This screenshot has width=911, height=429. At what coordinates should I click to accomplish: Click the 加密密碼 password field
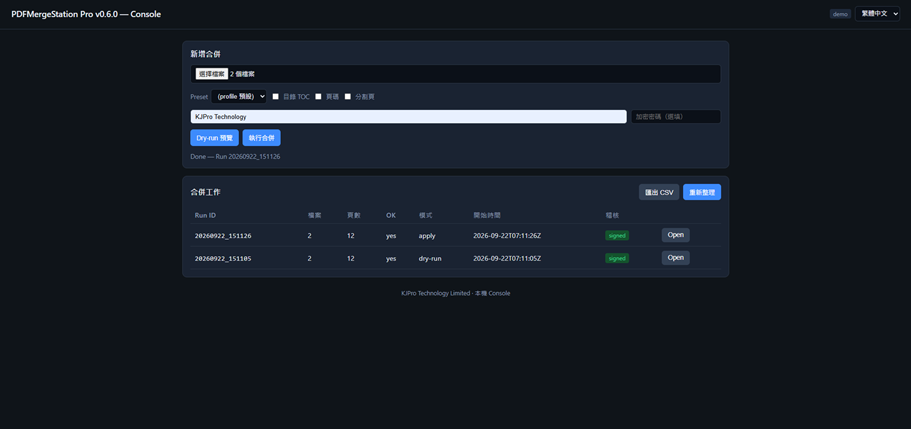click(x=676, y=117)
